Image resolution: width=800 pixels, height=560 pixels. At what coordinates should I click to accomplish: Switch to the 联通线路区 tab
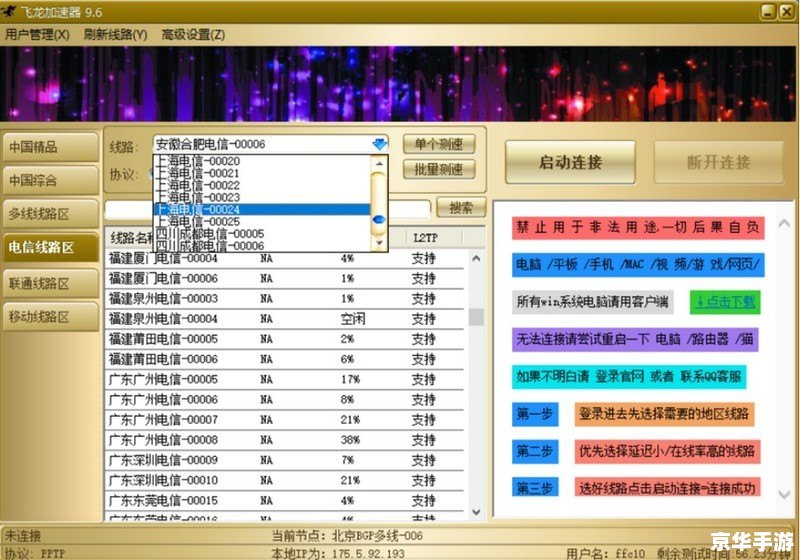50,283
